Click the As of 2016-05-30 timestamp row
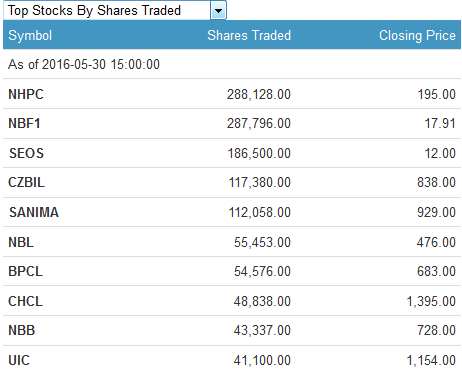462x374 pixels. pyautogui.click(x=232, y=64)
